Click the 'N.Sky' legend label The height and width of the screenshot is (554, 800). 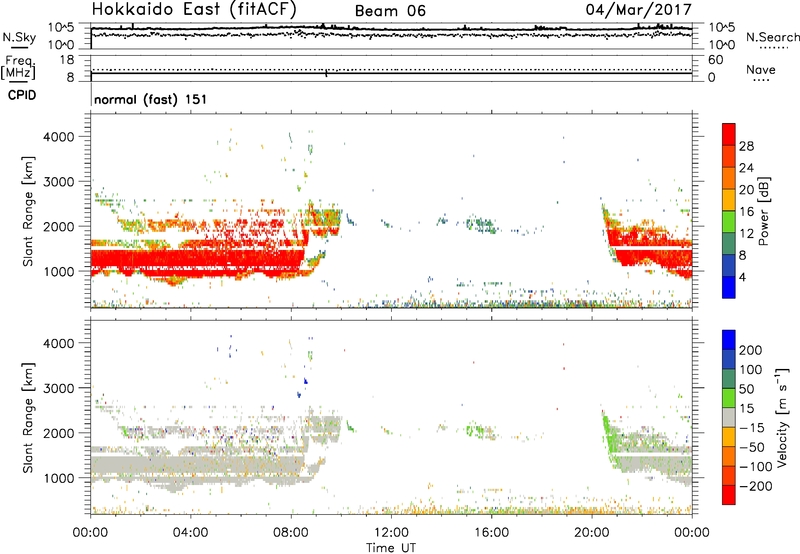click(19, 37)
